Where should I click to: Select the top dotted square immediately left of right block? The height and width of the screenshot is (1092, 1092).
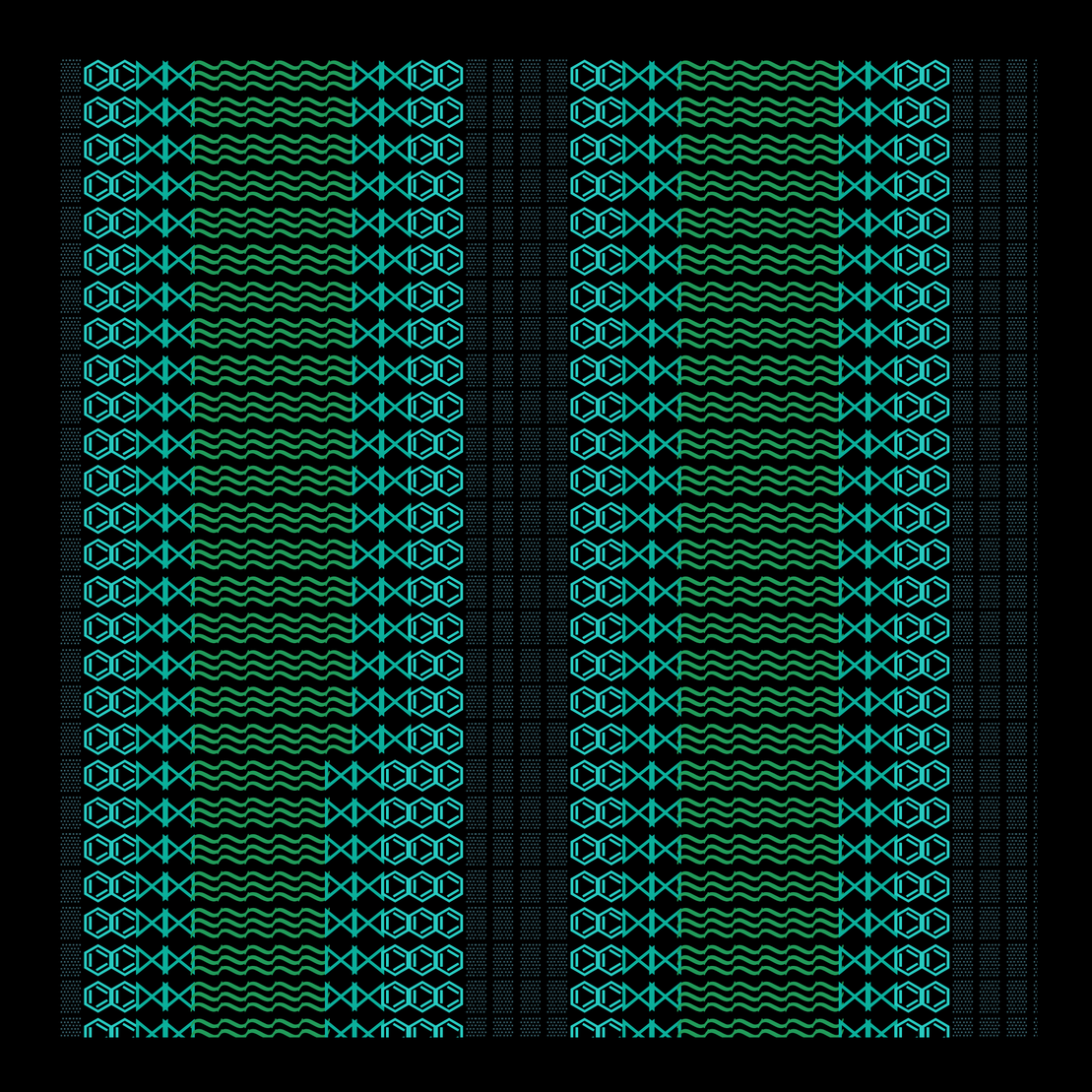[x=557, y=75]
